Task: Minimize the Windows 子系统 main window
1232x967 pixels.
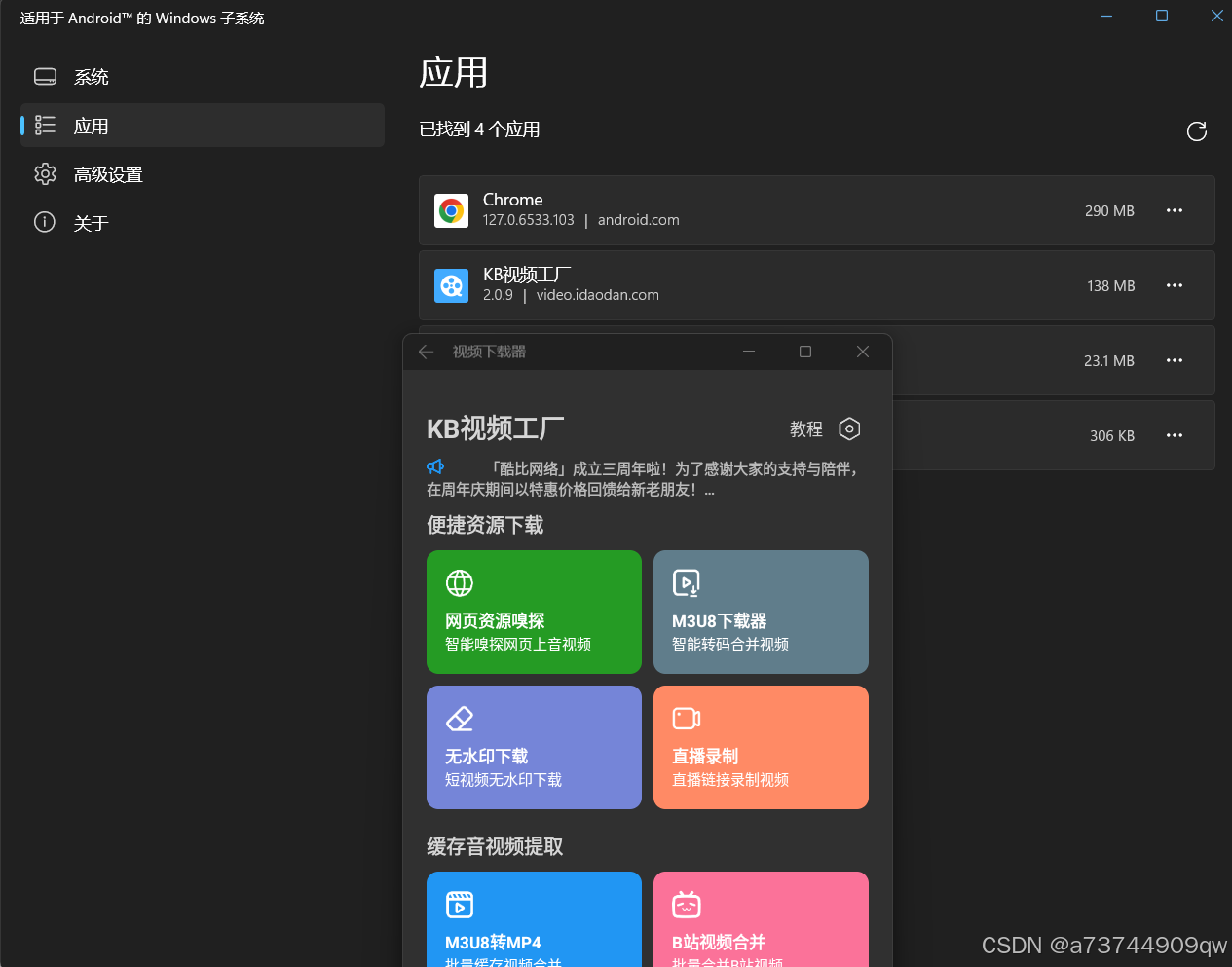Action: pos(1106,16)
